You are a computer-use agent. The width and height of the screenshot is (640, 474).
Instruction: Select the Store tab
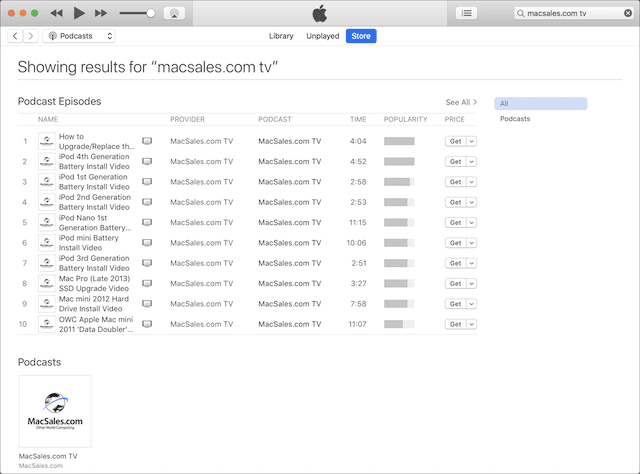click(x=361, y=36)
